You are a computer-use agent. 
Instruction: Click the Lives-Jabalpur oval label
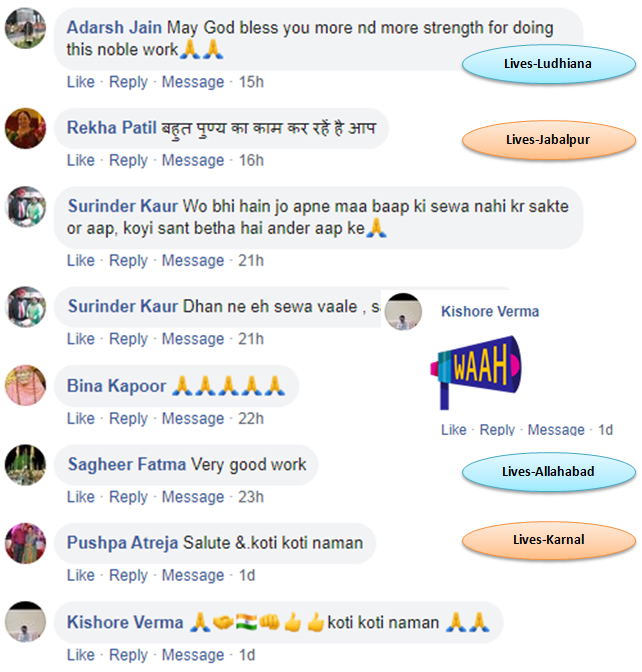coord(549,140)
